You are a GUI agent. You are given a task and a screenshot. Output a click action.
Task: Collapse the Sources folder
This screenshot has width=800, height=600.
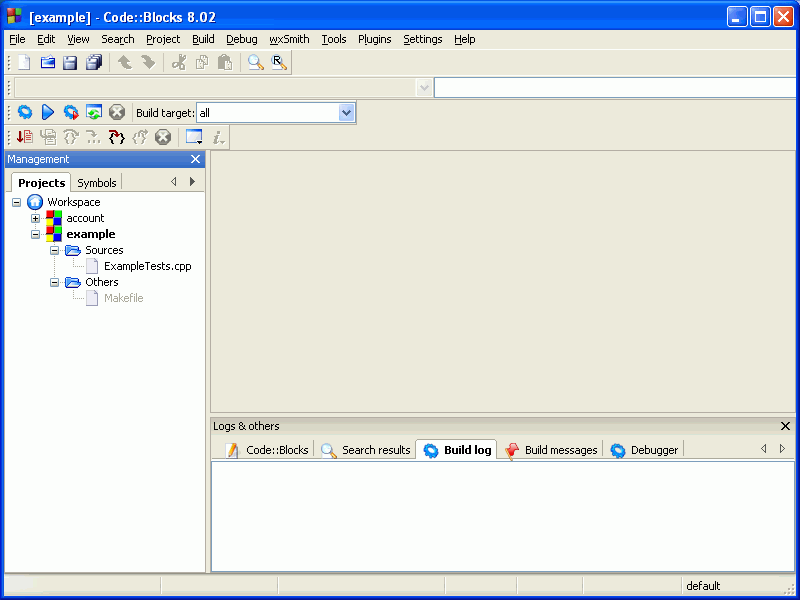55,250
